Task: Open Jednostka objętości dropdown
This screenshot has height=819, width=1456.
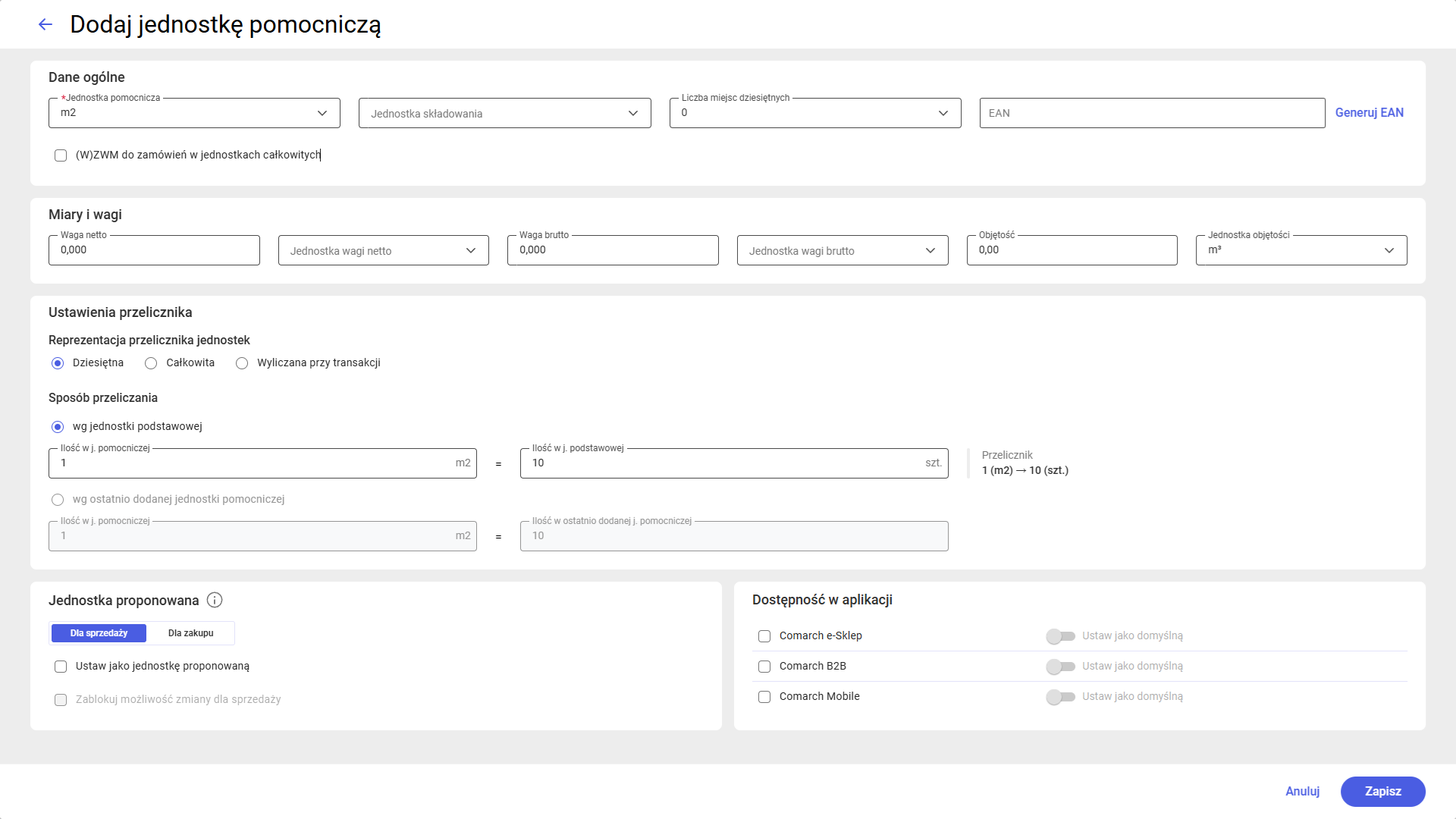Action: point(1301,250)
